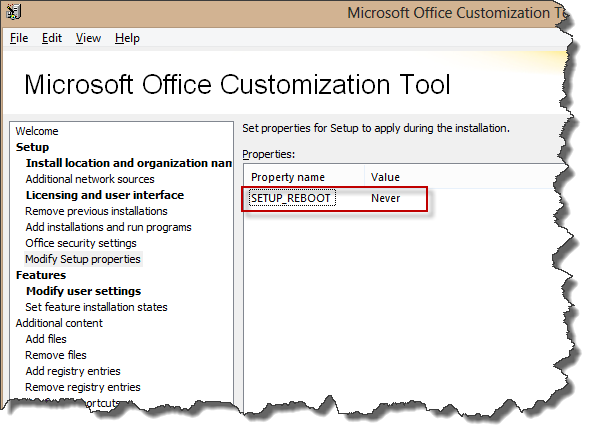Open Install location and organization name

click(129, 163)
